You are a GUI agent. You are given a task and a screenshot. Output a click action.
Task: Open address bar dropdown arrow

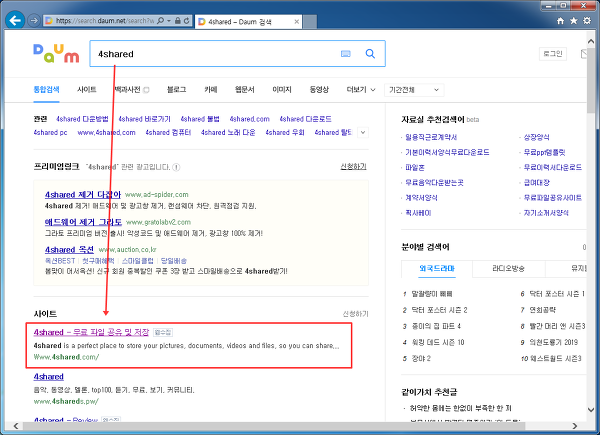(x=169, y=21)
